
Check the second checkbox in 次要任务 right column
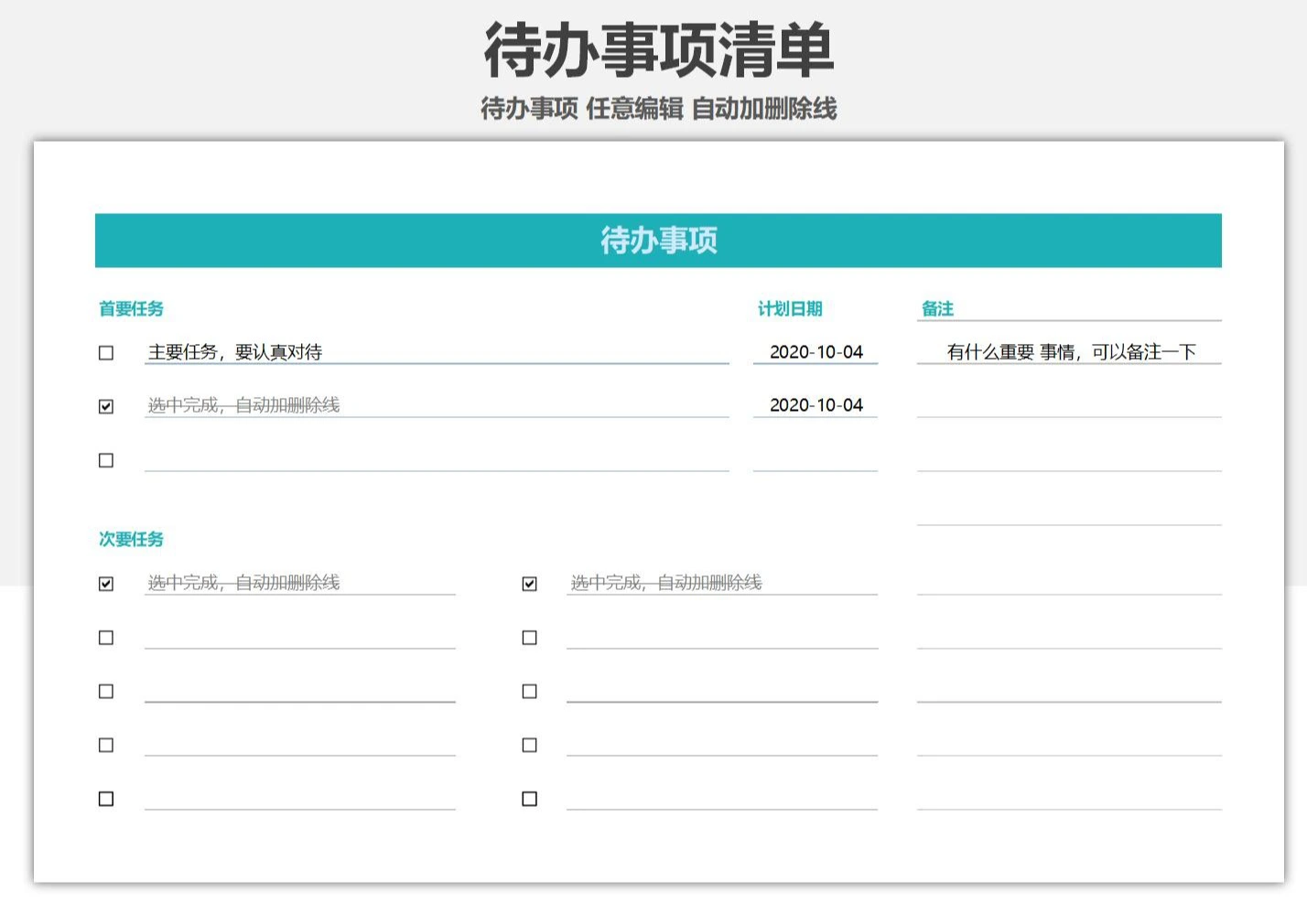tap(529, 638)
